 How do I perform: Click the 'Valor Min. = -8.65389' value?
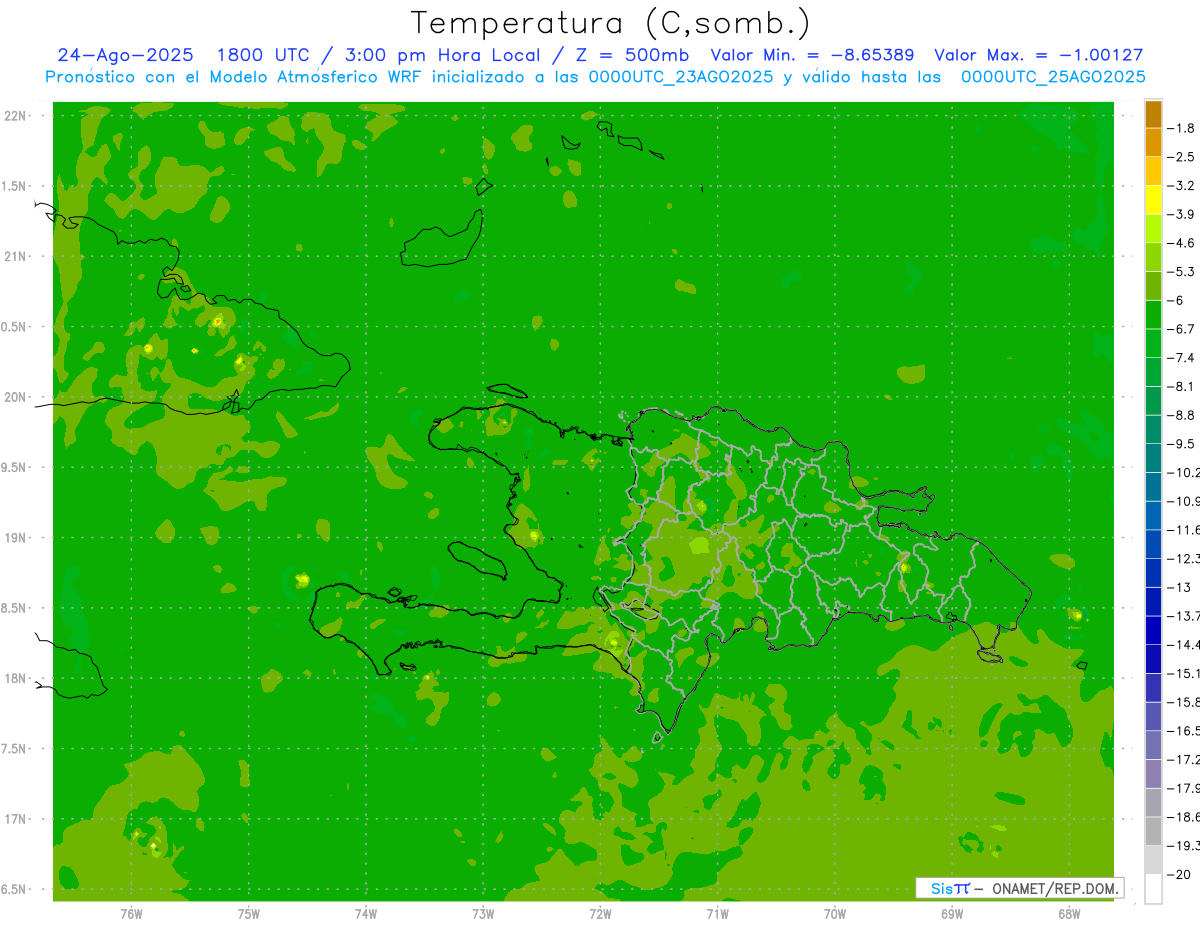click(811, 56)
